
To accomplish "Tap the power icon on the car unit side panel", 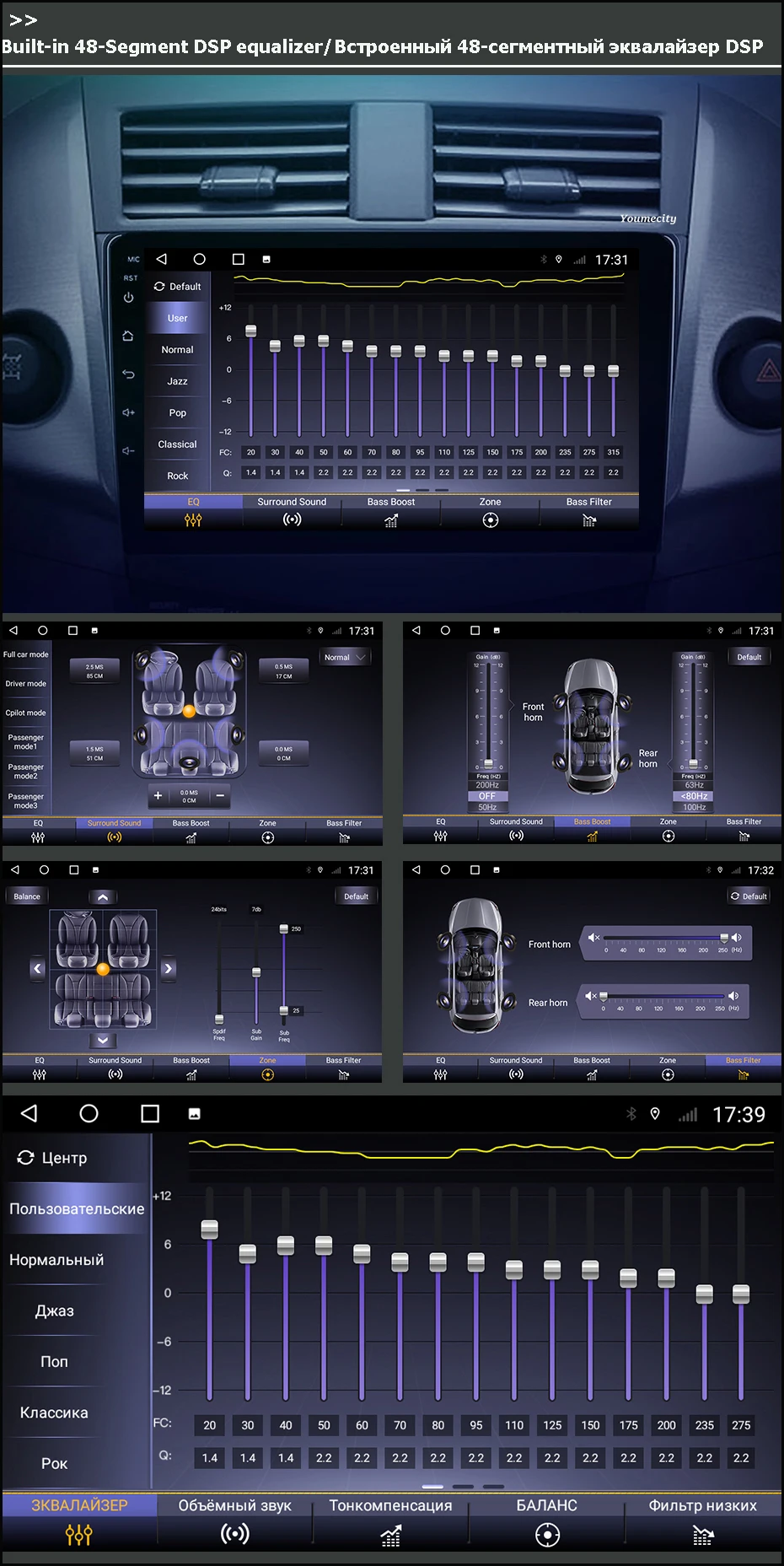I will click(x=128, y=298).
